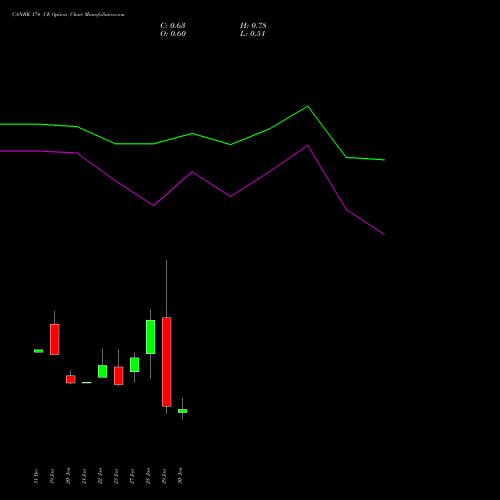The image size is (500, 500).
Task: Click the peak of the green indicator line
Action: tap(308, 107)
